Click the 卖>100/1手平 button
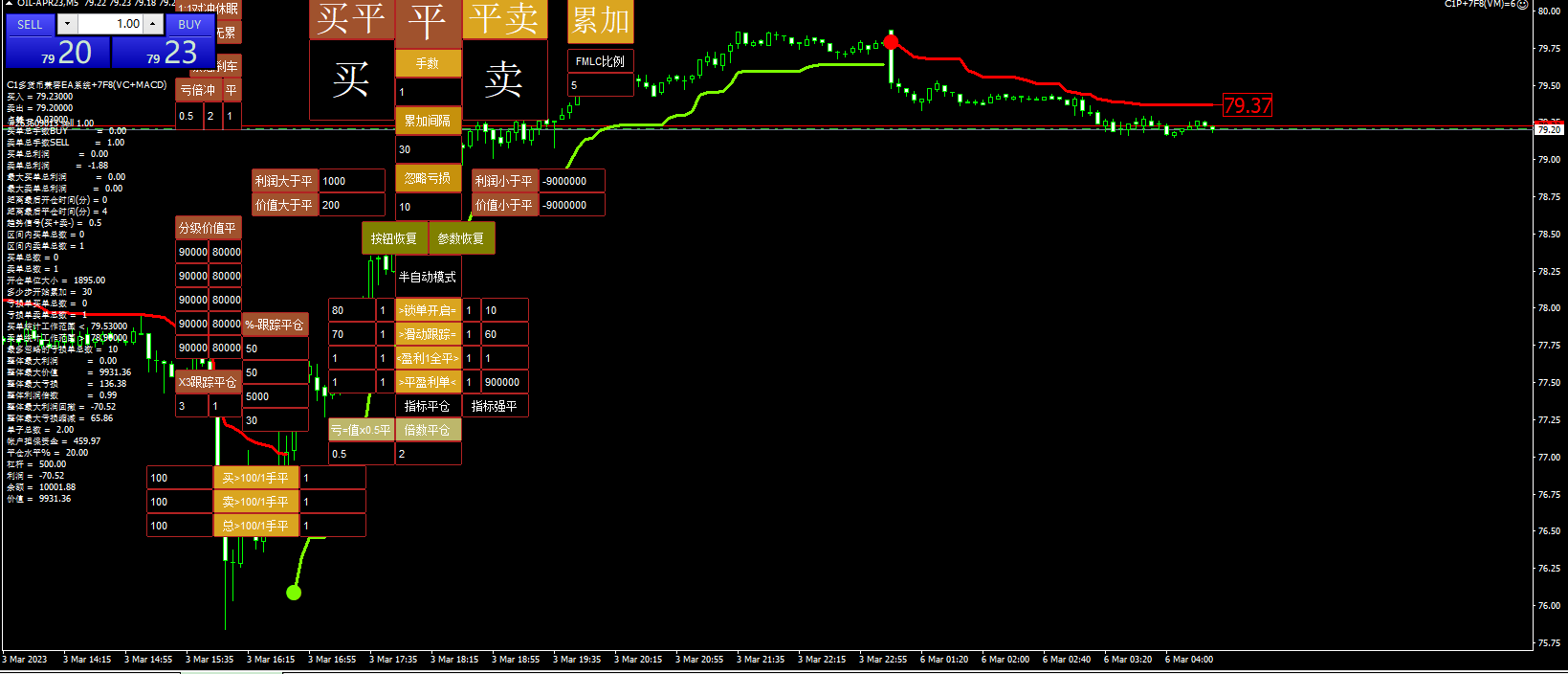The width and height of the screenshot is (1568, 674). coord(255,502)
